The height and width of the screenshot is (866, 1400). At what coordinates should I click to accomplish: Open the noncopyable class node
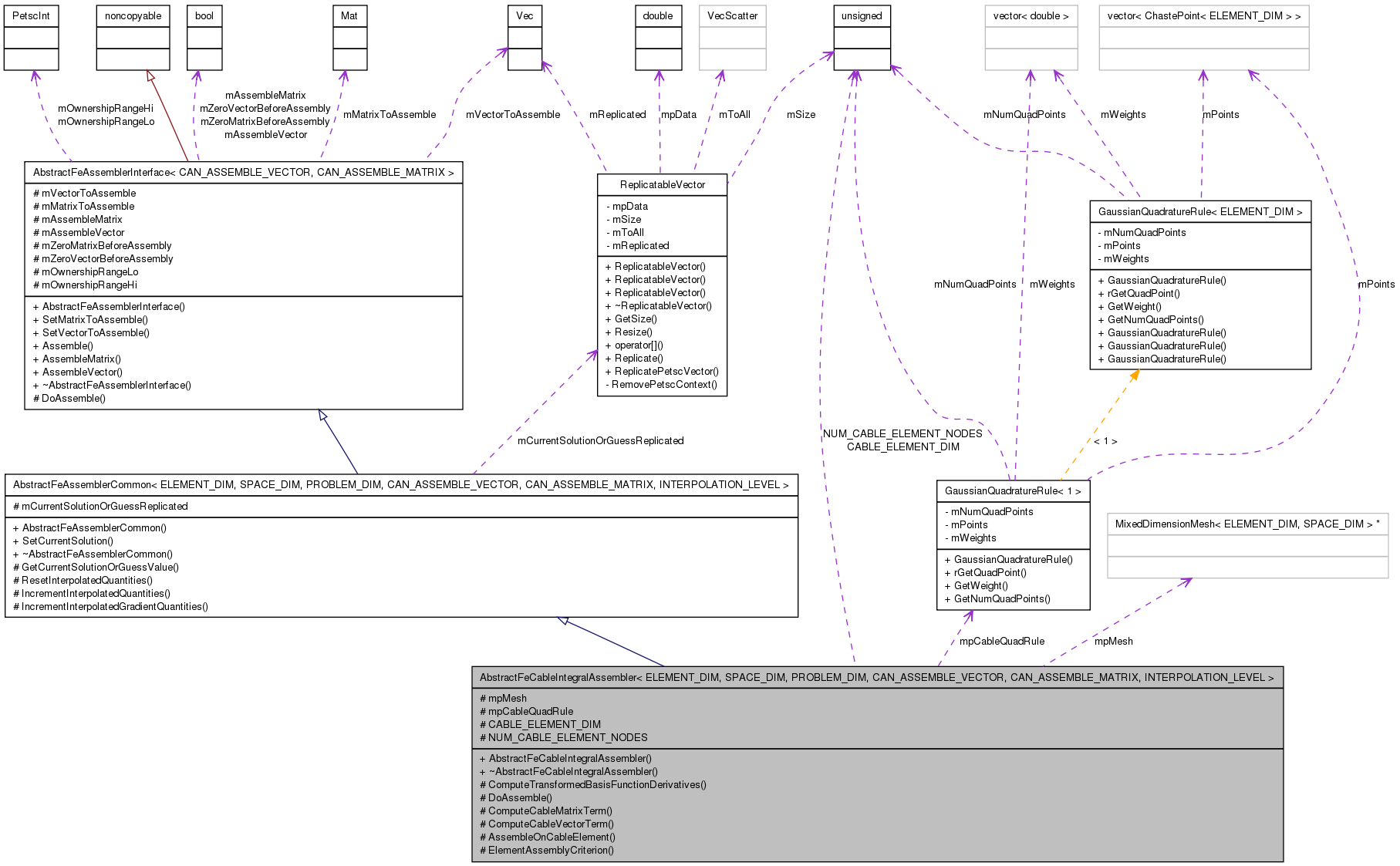(x=133, y=38)
